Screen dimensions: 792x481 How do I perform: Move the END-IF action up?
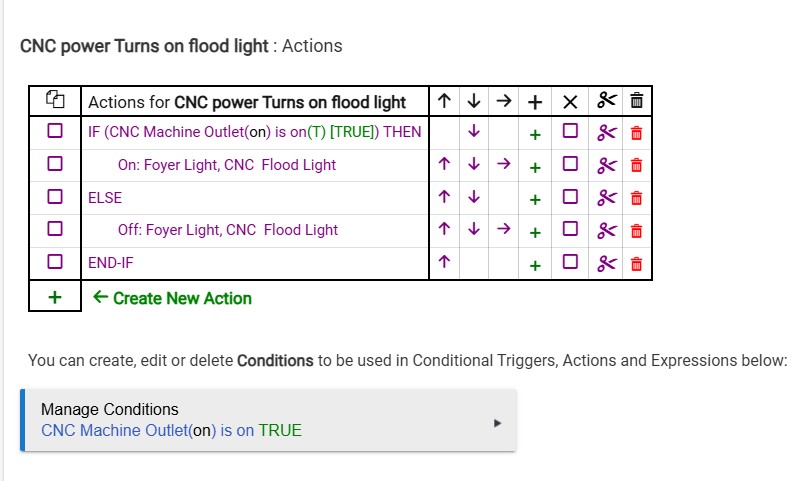pos(444,263)
